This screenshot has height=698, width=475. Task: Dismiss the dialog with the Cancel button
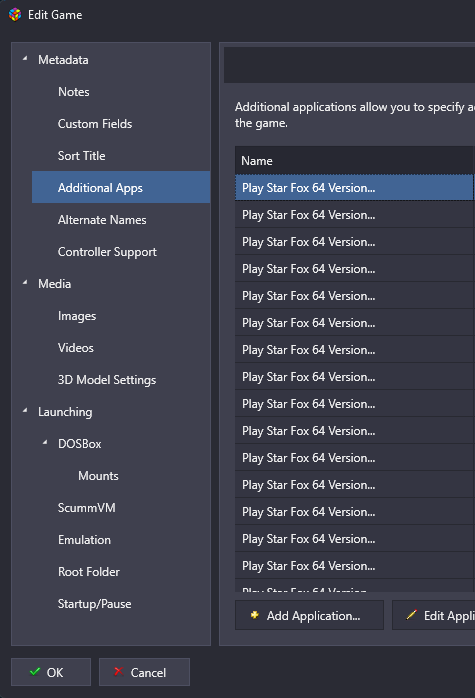144,672
